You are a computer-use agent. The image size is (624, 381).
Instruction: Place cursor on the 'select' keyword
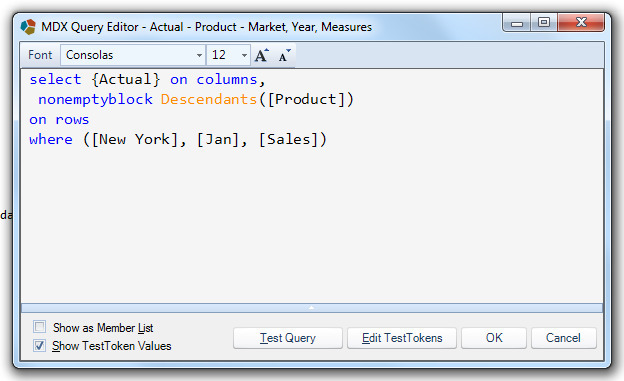click(x=55, y=80)
